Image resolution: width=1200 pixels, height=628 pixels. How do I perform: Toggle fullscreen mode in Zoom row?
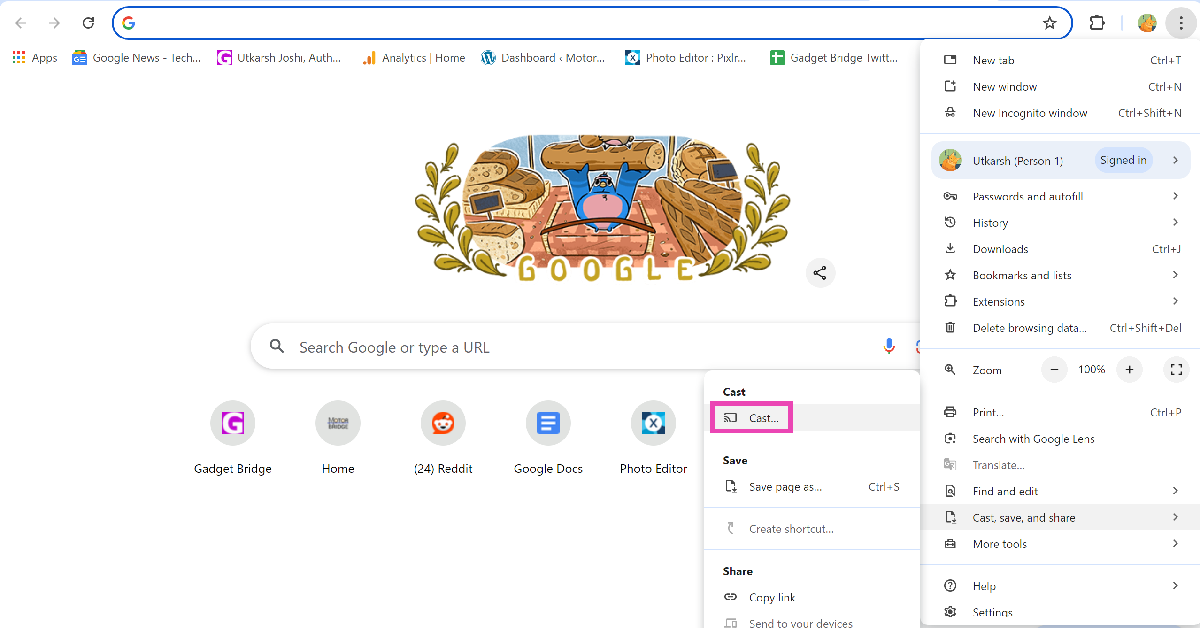click(x=1176, y=370)
